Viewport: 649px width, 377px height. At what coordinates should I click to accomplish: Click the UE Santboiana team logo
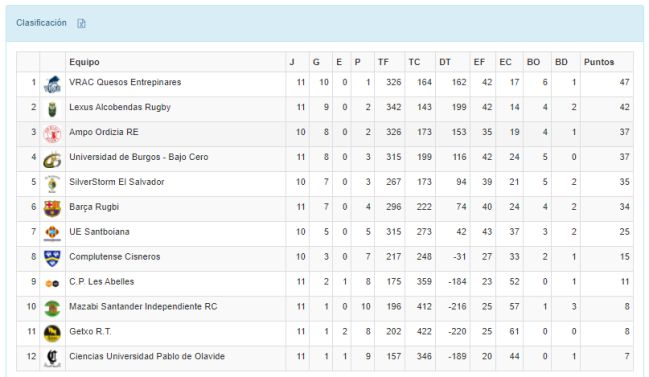click(x=52, y=234)
